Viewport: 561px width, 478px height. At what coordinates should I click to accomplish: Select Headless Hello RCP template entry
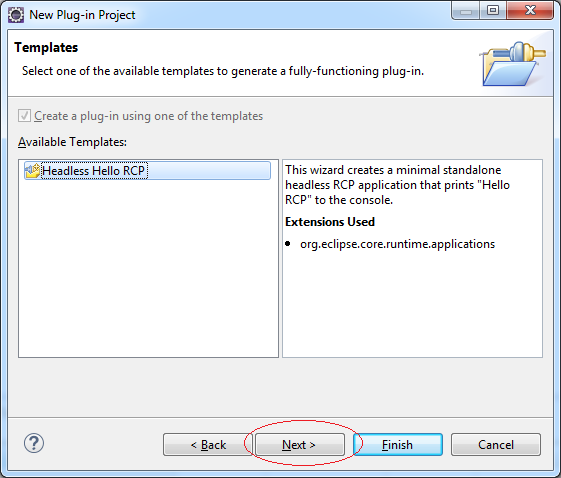click(147, 171)
